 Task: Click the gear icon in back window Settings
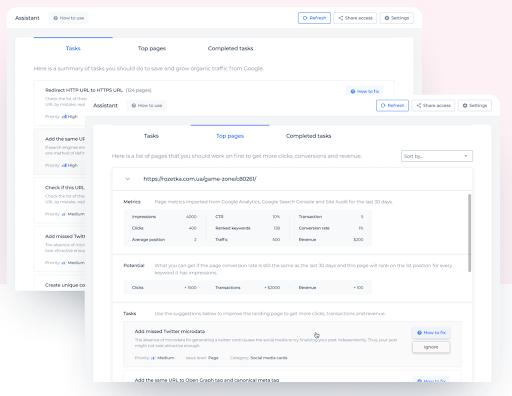point(387,18)
